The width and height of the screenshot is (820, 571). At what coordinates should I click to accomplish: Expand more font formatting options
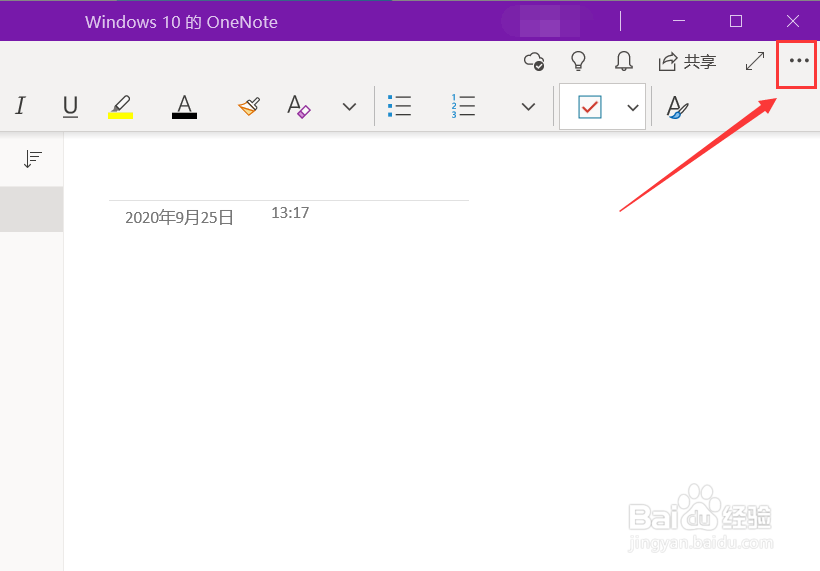tap(349, 107)
